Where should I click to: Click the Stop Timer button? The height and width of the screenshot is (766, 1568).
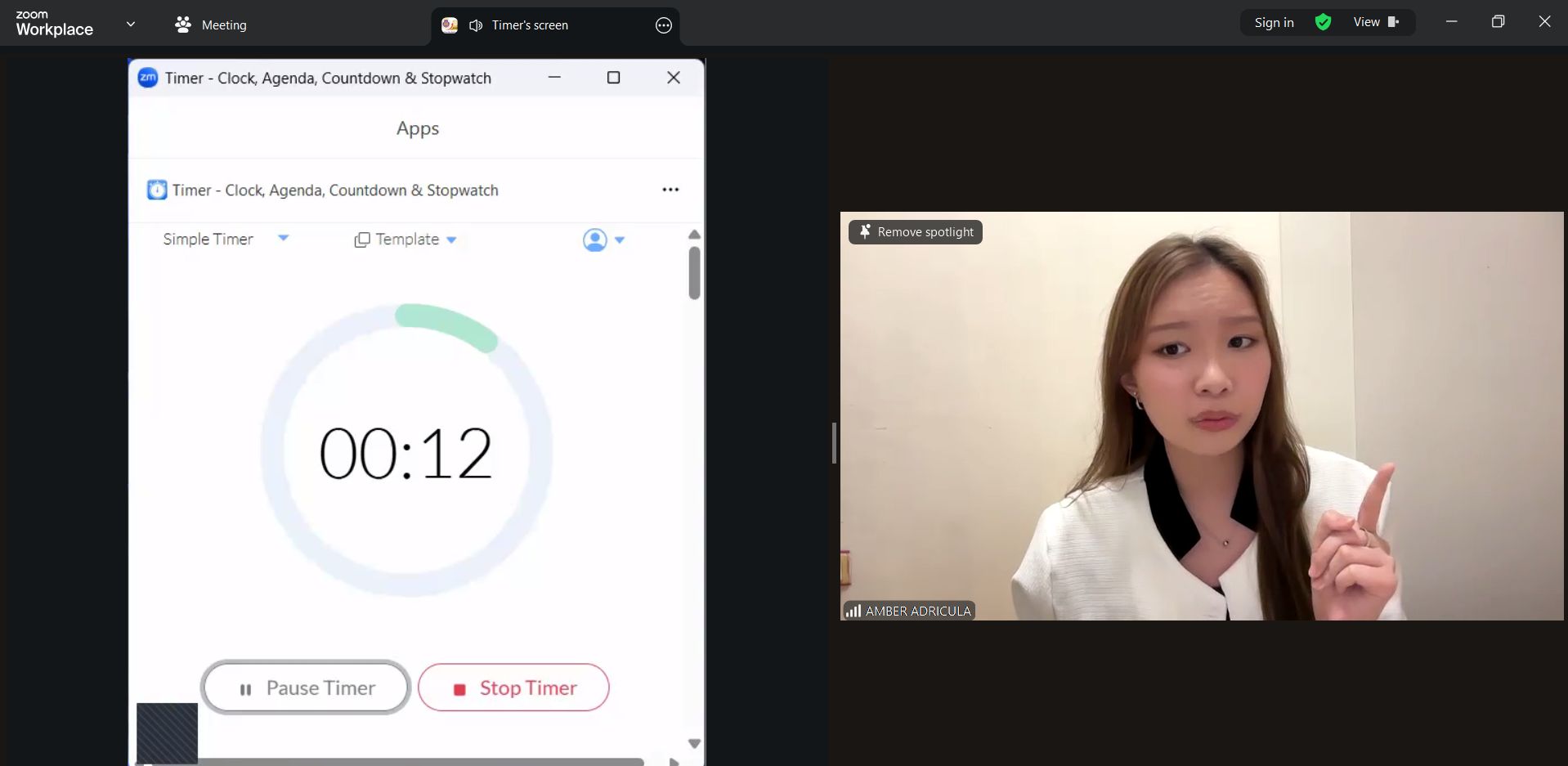point(513,688)
